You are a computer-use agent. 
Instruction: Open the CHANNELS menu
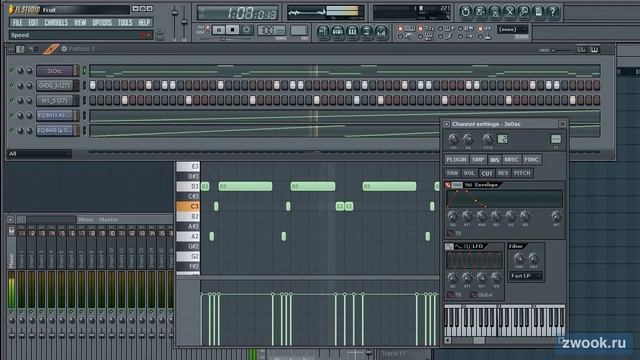pos(56,22)
